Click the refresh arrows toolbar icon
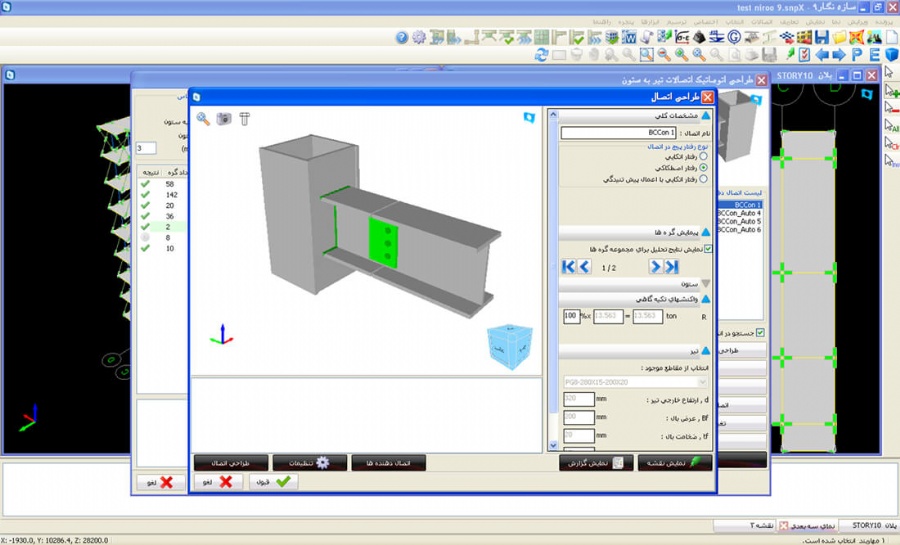Image resolution: width=900 pixels, height=545 pixels. [x=542, y=55]
